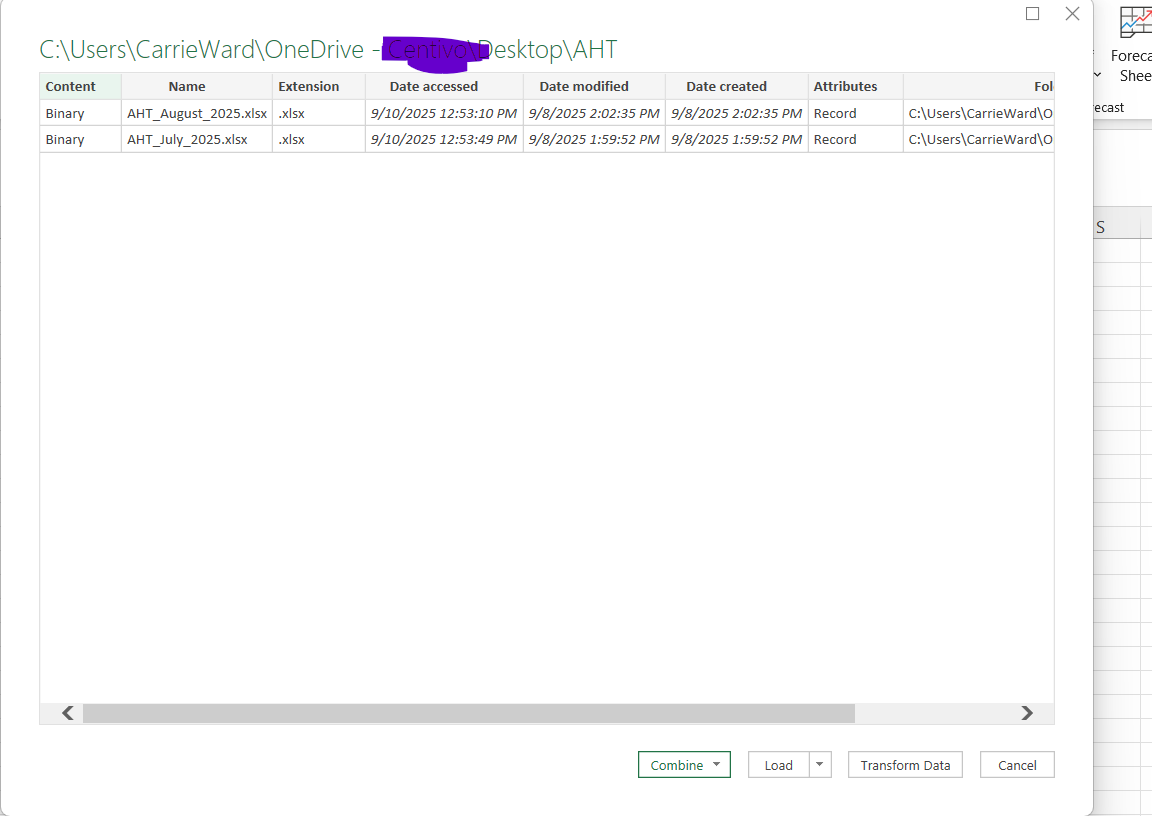Maximize the dialog window
Screen dimensions: 1152x816
click(1032, 13)
